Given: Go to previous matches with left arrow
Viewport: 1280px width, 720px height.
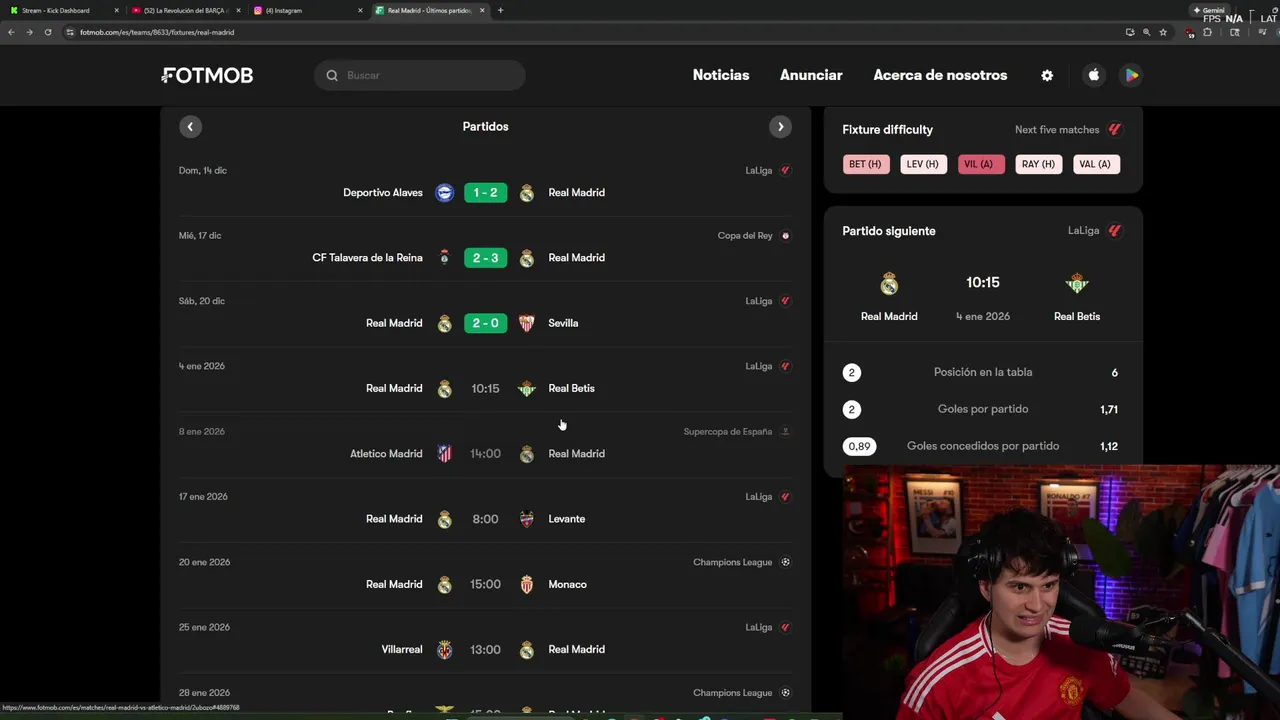Looking at the screenshot, I should 190,127.
